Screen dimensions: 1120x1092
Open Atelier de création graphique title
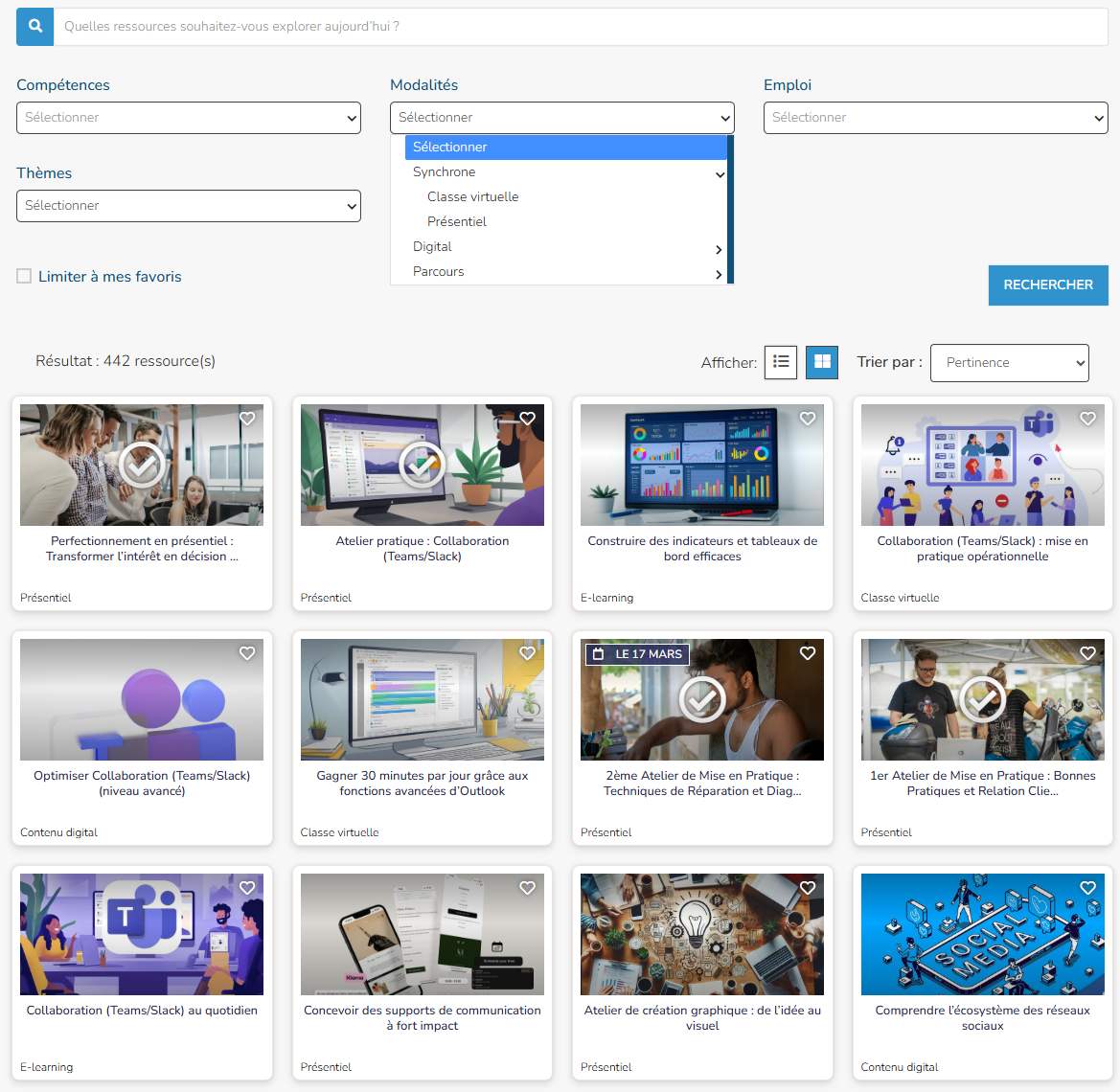(702, 1017)
